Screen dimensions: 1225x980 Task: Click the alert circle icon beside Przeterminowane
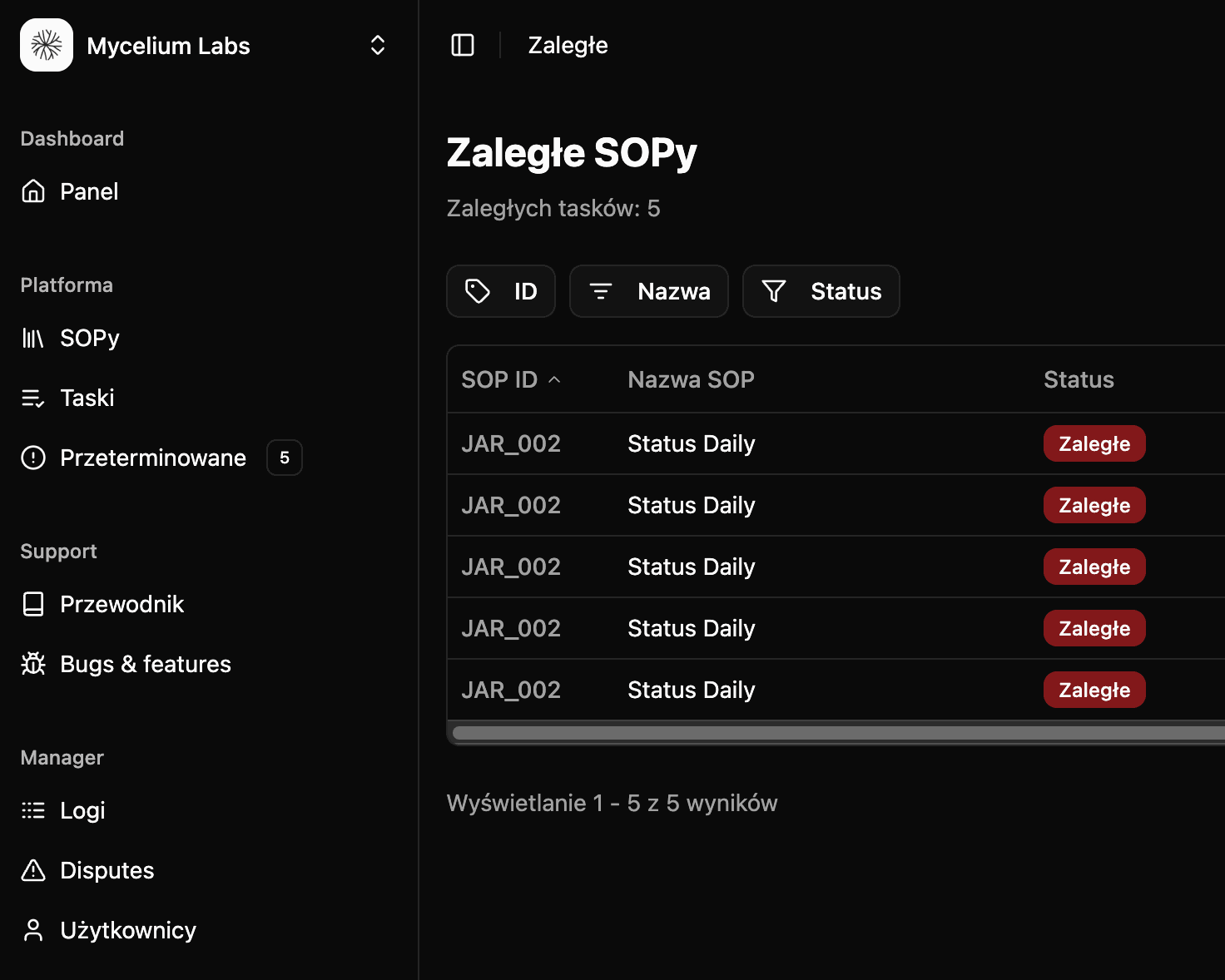pyautogui.click(x=33, y=458)
